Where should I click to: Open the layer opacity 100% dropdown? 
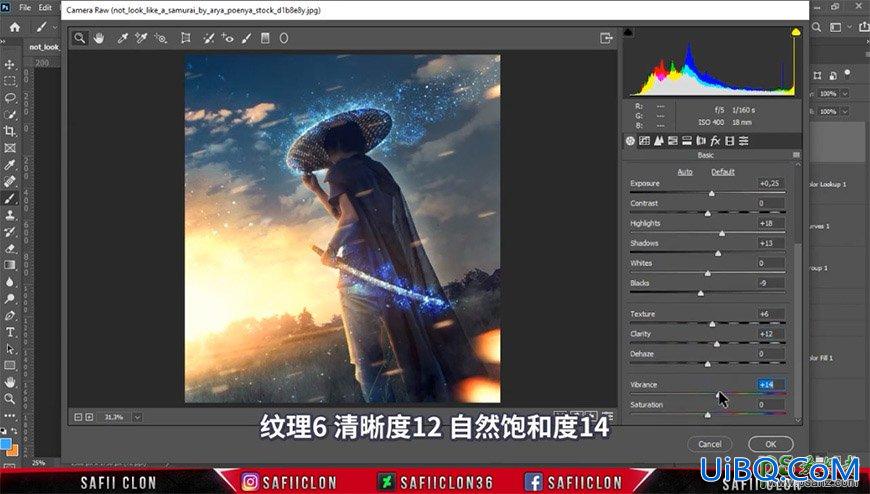coord(845,94)
